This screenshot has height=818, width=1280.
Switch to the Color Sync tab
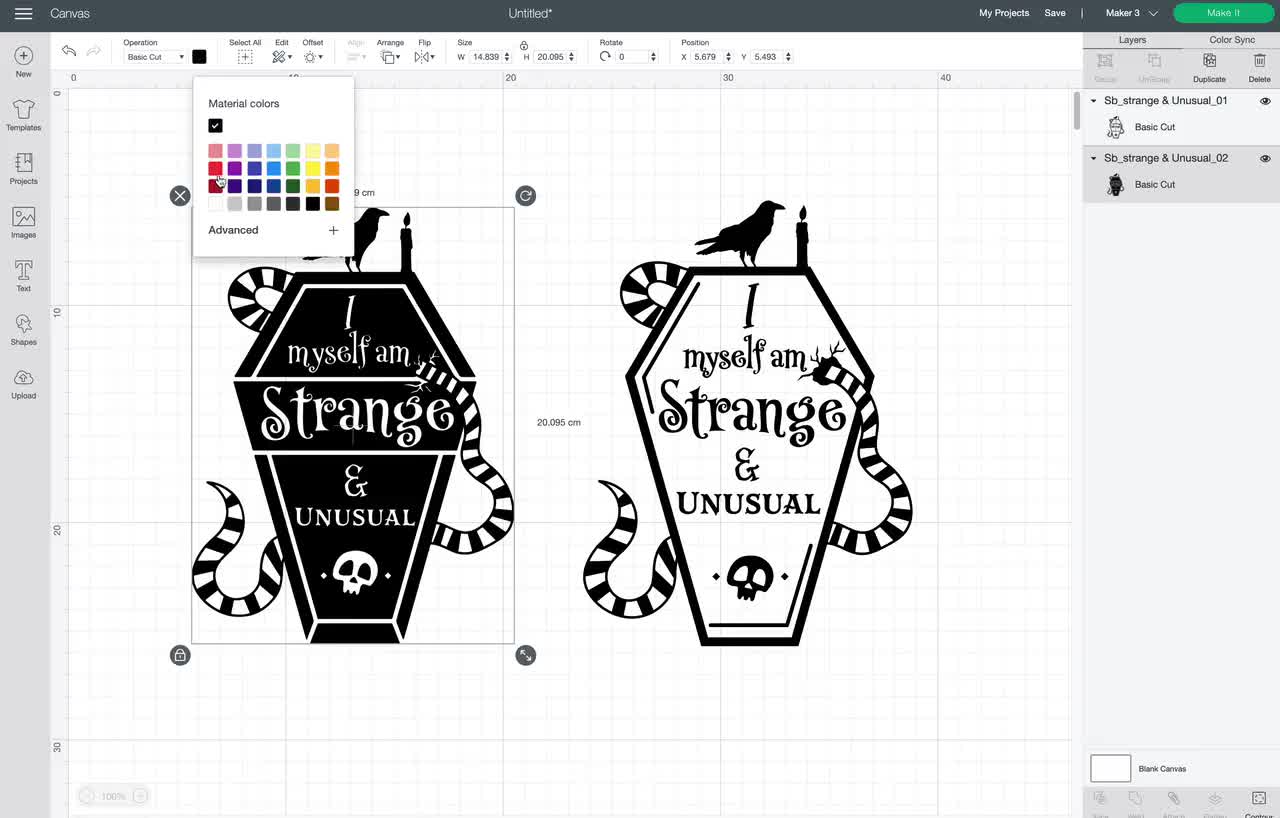[x=1231, y=40]
